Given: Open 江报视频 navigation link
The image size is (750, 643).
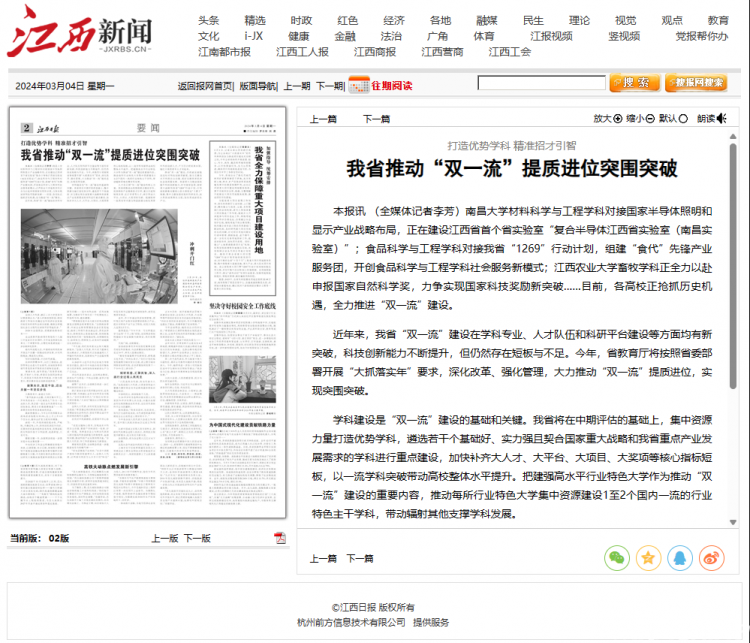Looking at the screenshot, I should tap(551, 36).
